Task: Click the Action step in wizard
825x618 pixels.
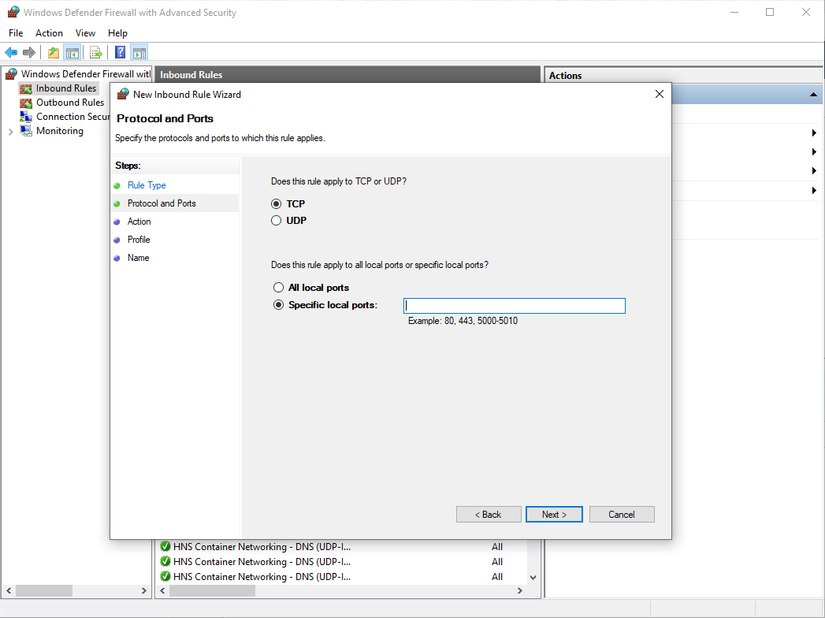Action: pos(139,221)
